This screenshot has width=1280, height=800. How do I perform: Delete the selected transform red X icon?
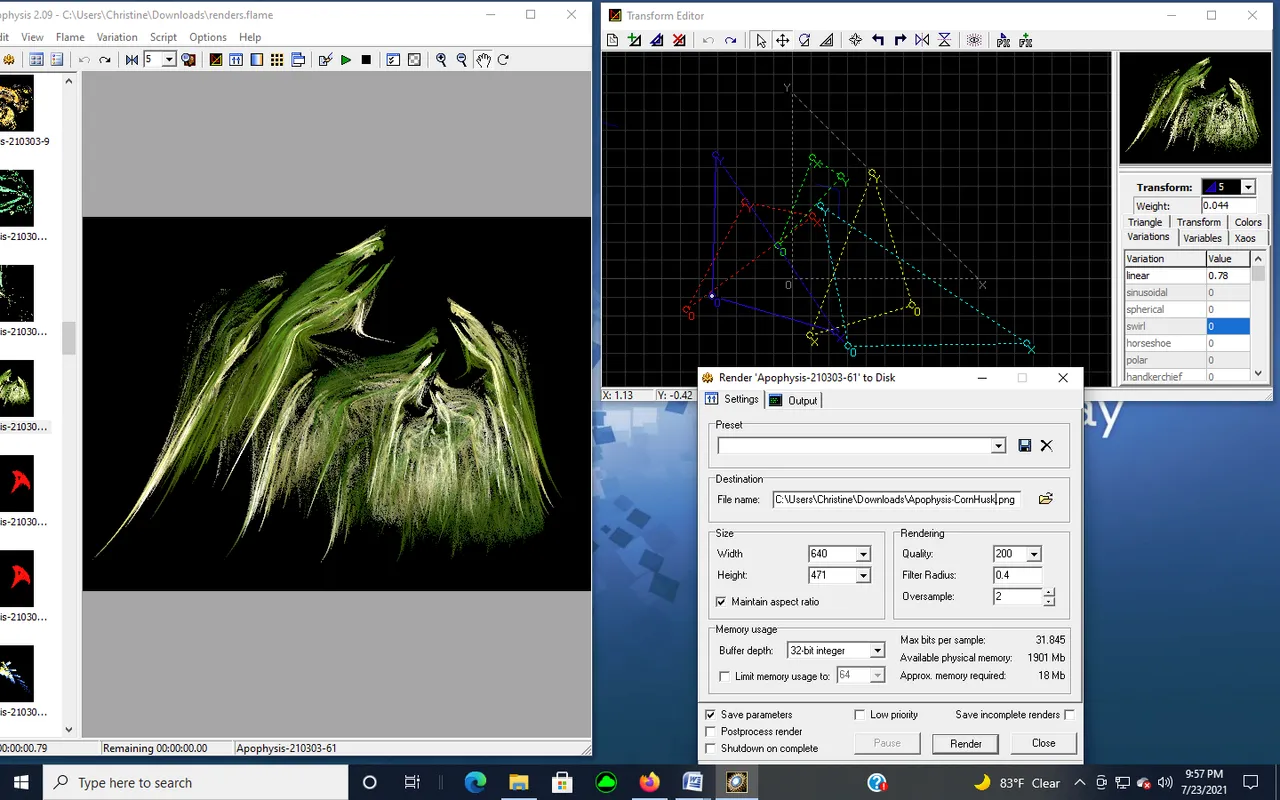tap(679, 40)
